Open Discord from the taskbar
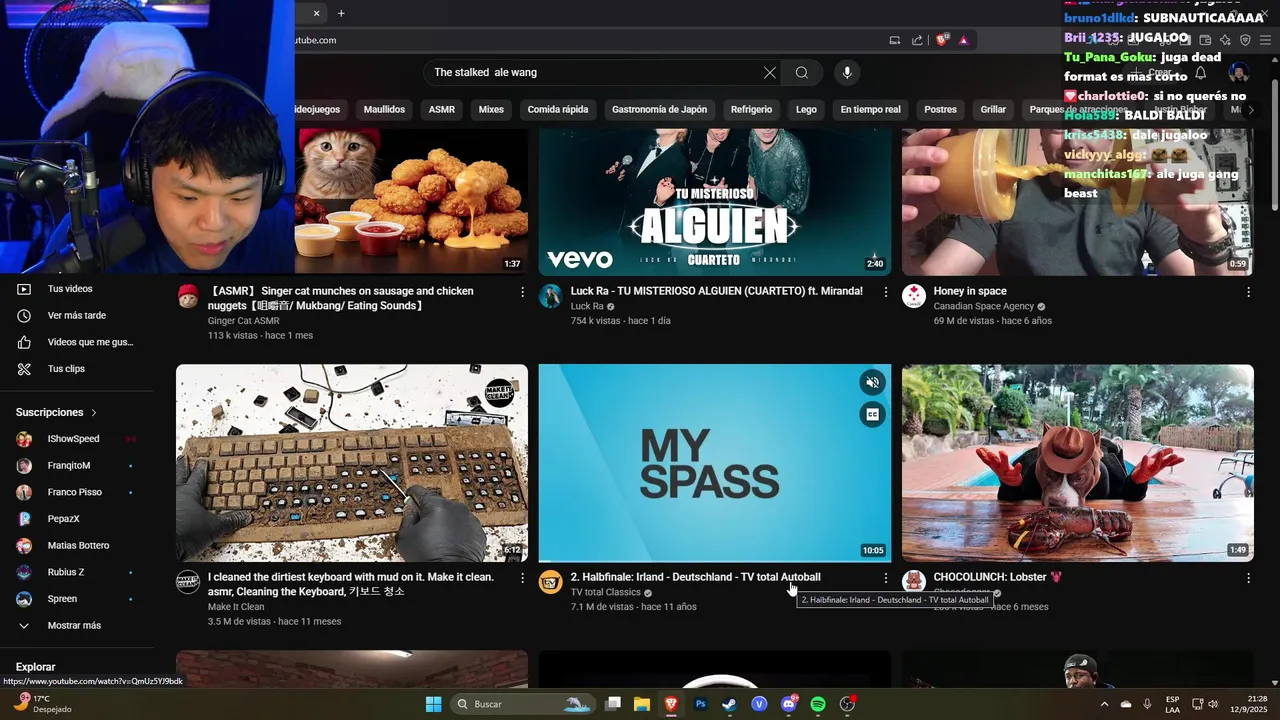This screenshot has width=1280, height=720. (x=789, y=704)
